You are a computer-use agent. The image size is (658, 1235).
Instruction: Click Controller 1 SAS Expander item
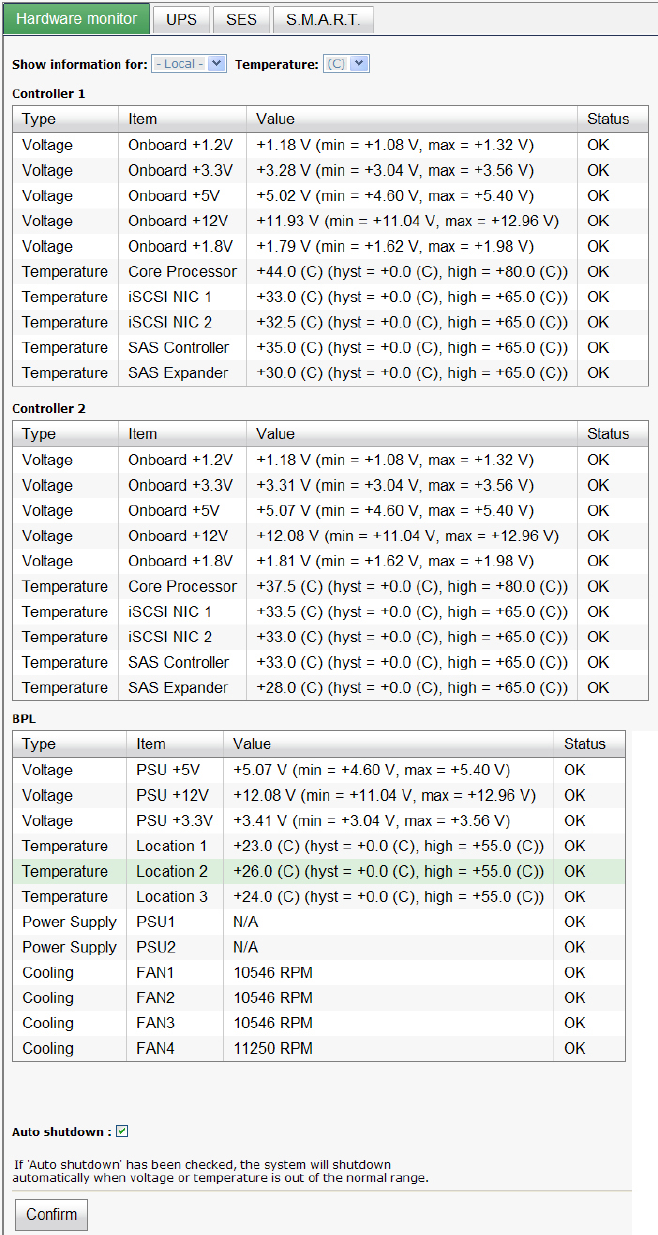point(178,373)
